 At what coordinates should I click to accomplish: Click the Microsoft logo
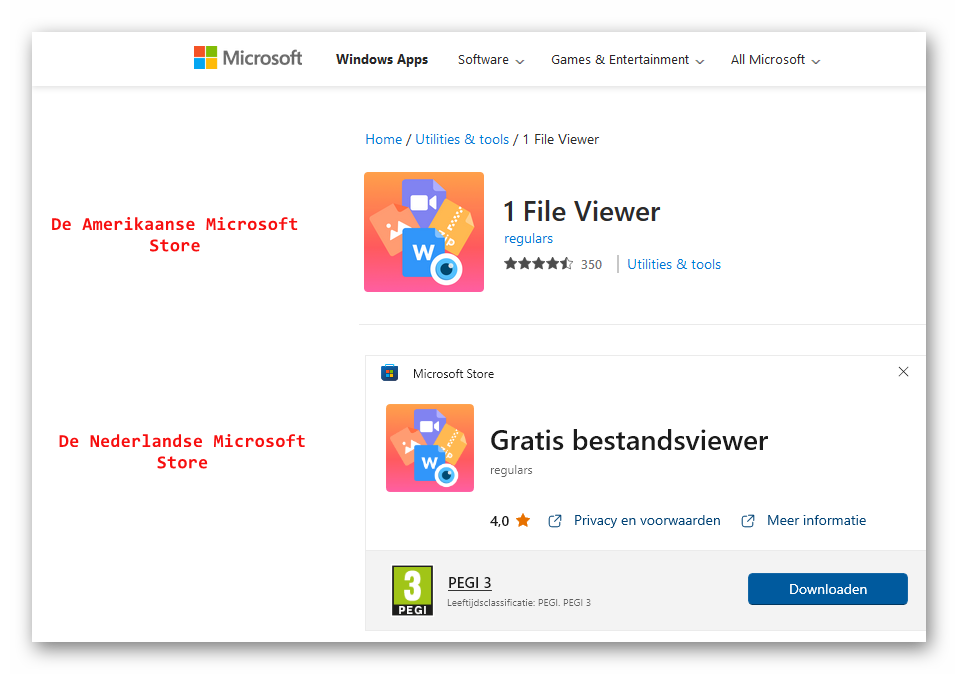pyautogui.click(x=247, y=58)
